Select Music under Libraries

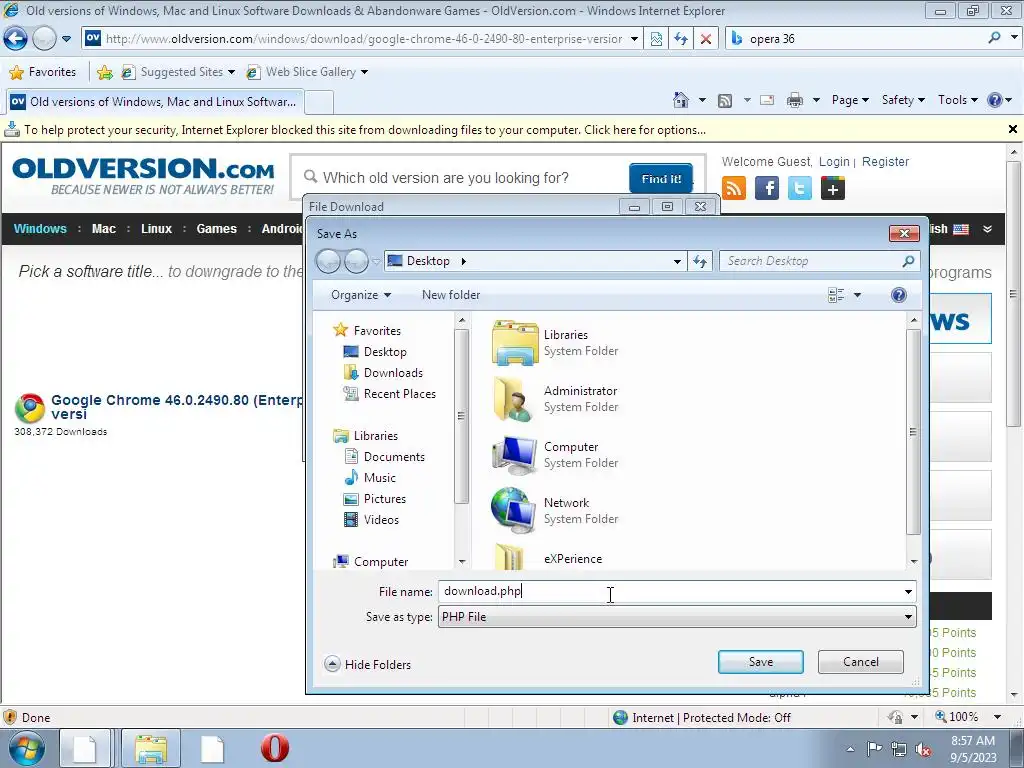coord(370,478)
